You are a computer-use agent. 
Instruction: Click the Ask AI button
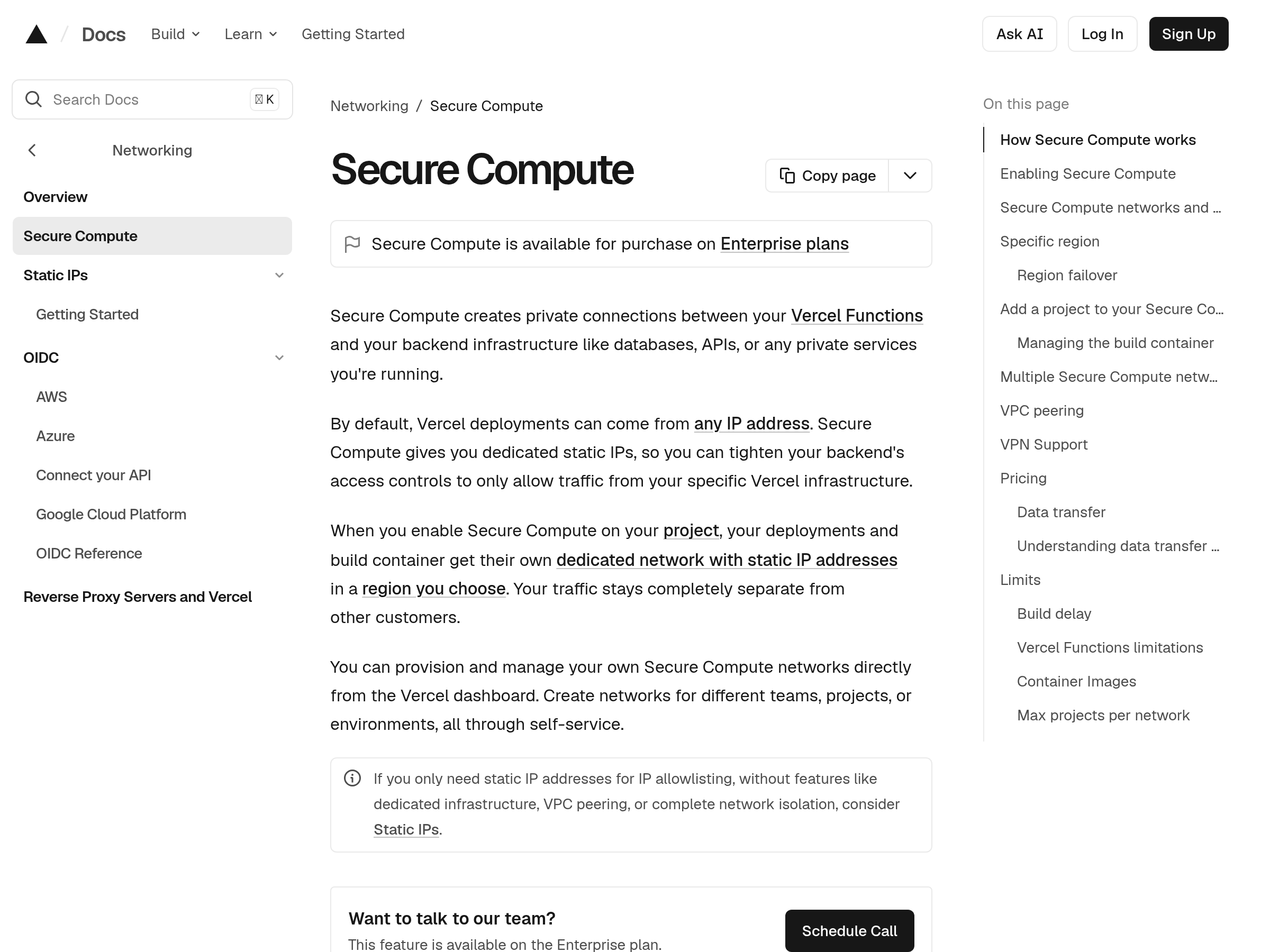pos(1019,34)
